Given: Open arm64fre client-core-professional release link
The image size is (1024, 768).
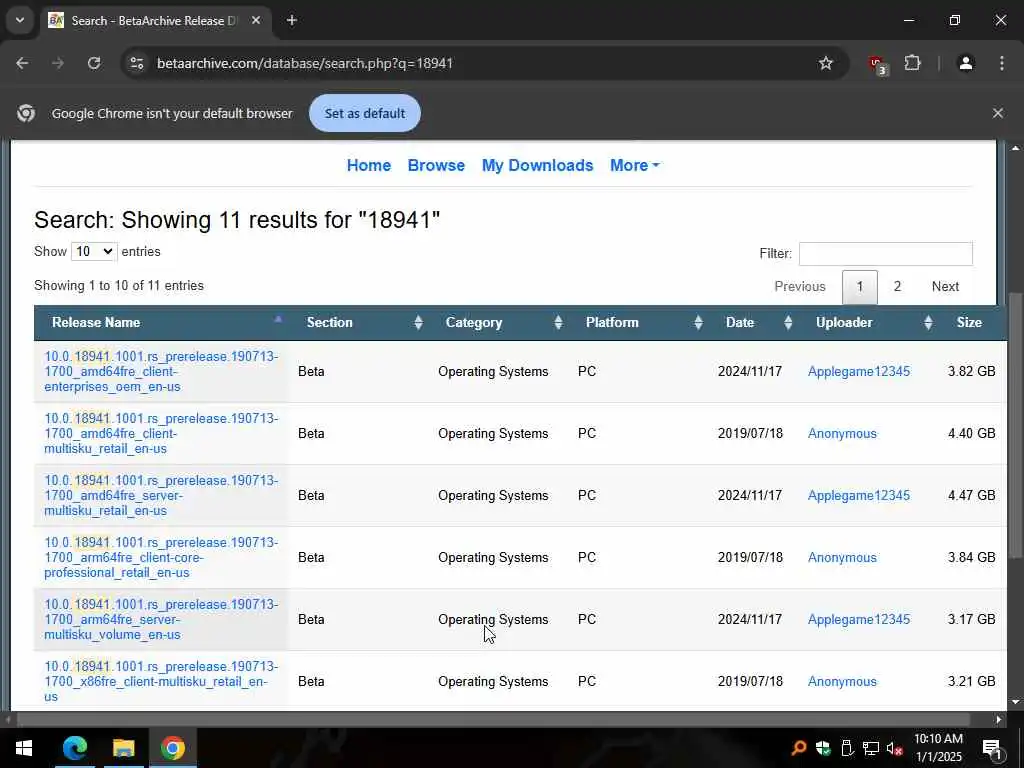Looking at the screenshot, I should pos(161,558).
